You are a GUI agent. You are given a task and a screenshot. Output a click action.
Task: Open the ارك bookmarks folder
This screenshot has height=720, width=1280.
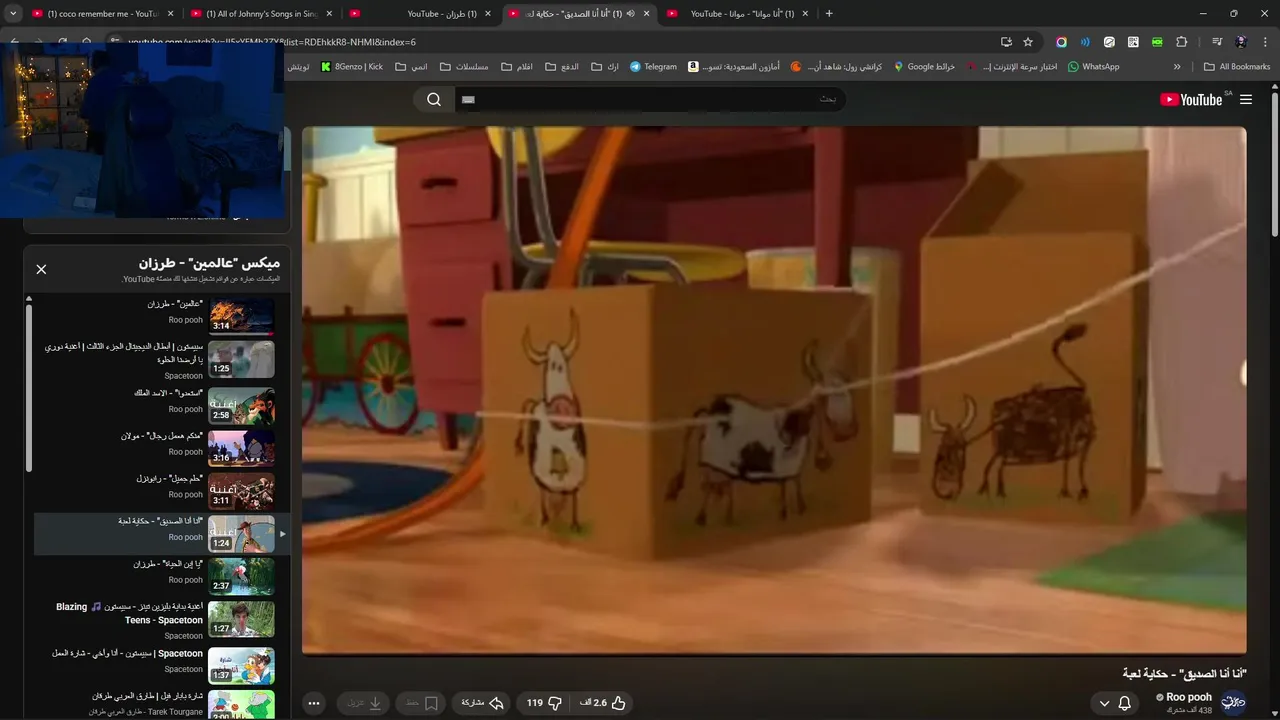[x=605, y=67]
